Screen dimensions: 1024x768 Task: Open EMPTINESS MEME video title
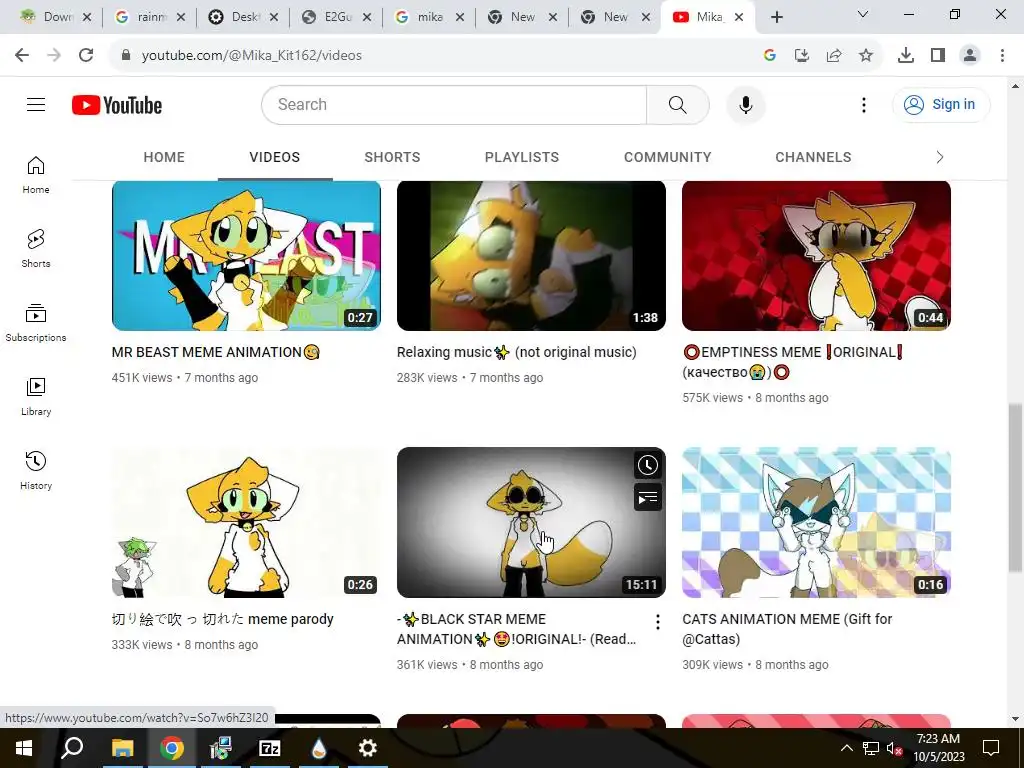793,362
